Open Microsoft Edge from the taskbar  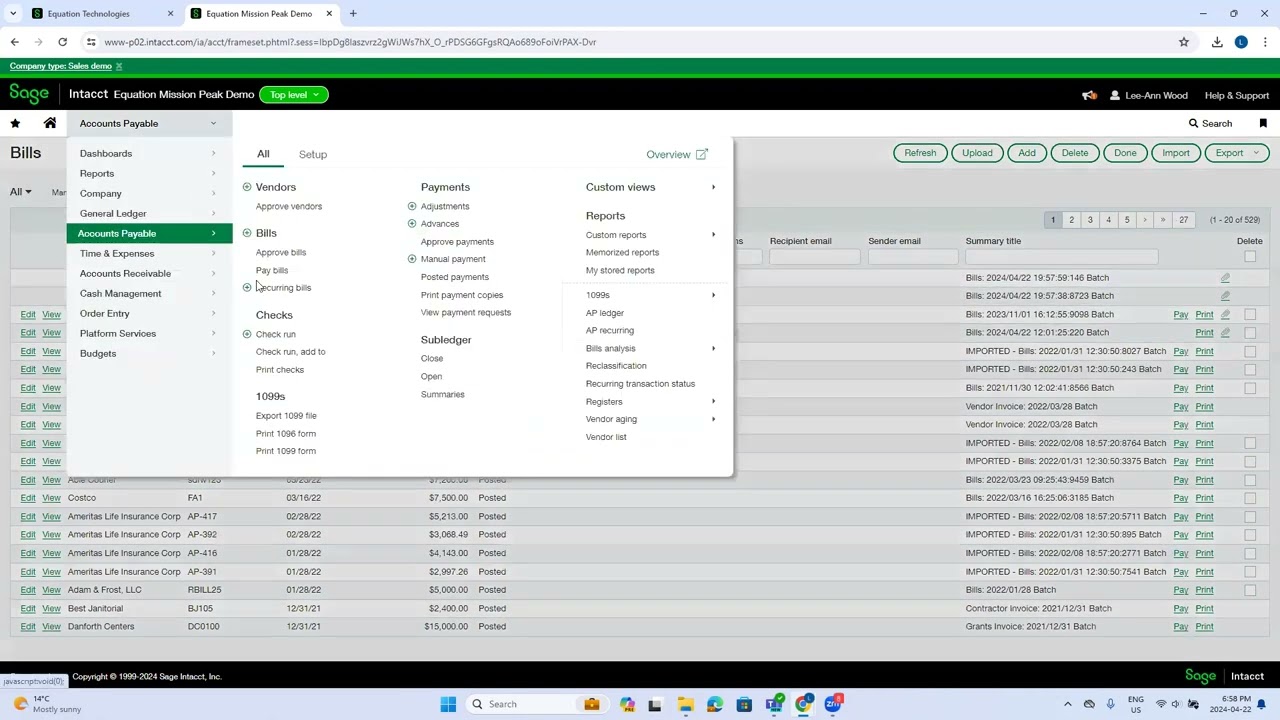tap(714, 704)
